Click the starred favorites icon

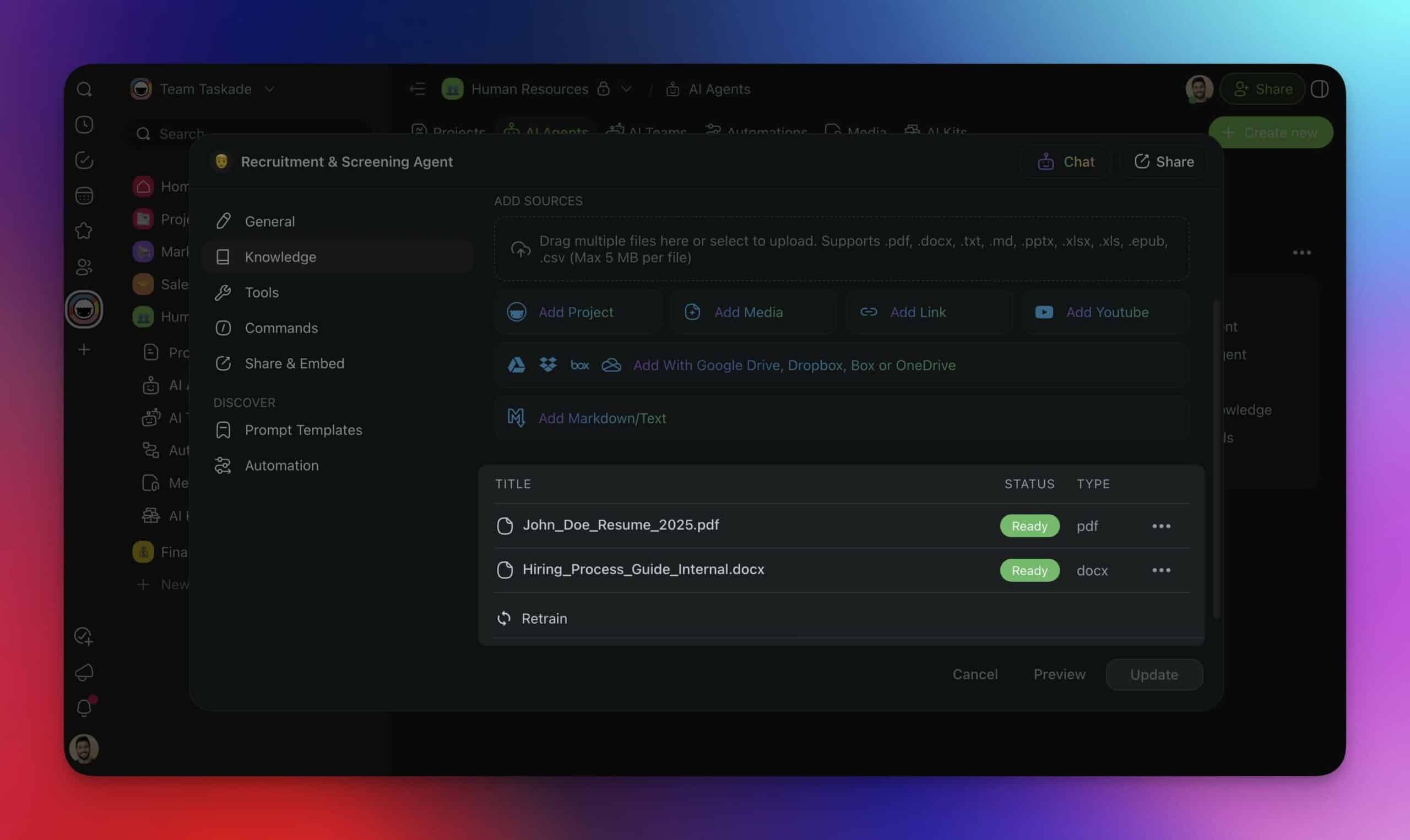coord(84,231)
